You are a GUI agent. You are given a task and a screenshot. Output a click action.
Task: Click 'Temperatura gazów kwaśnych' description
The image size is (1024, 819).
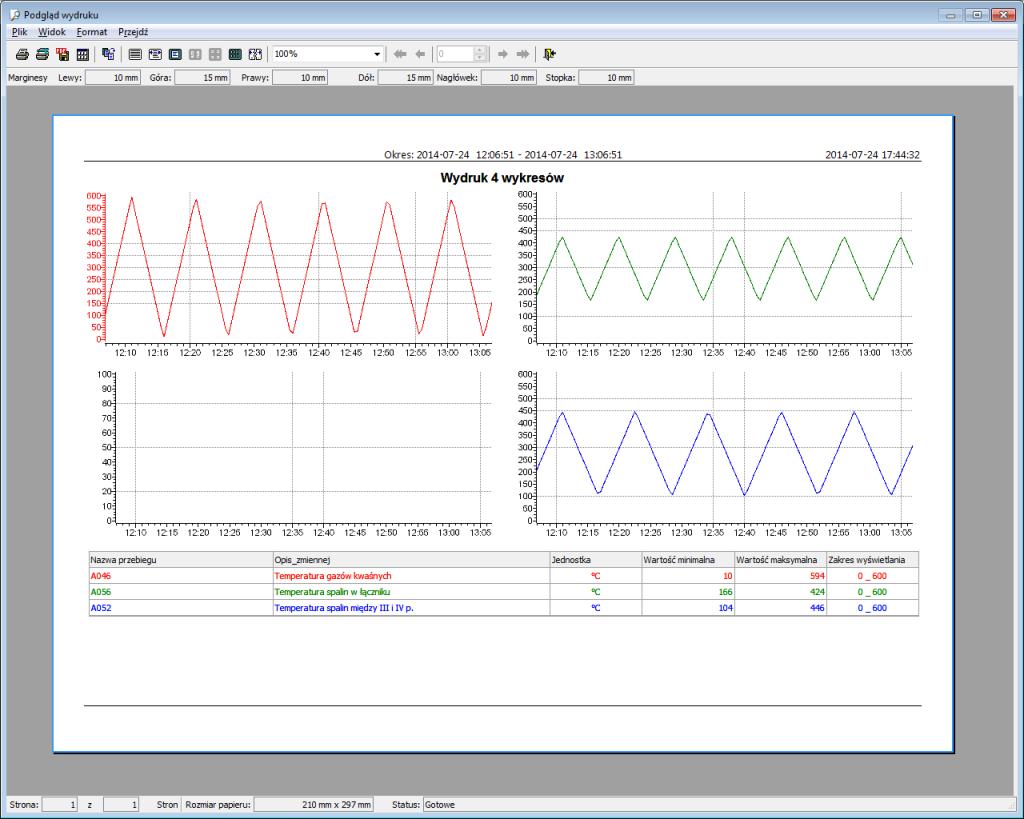[333, 576]
